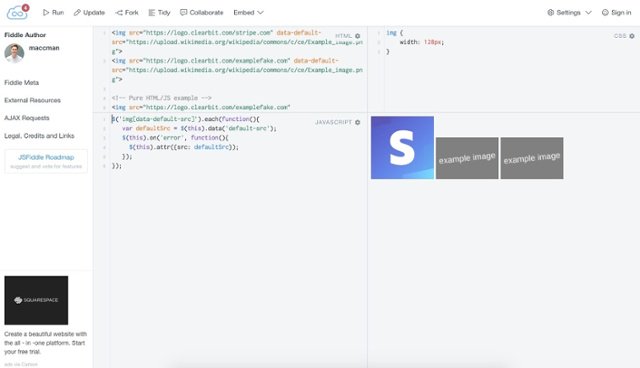Expand the Embed dropdown

[248, 13]
